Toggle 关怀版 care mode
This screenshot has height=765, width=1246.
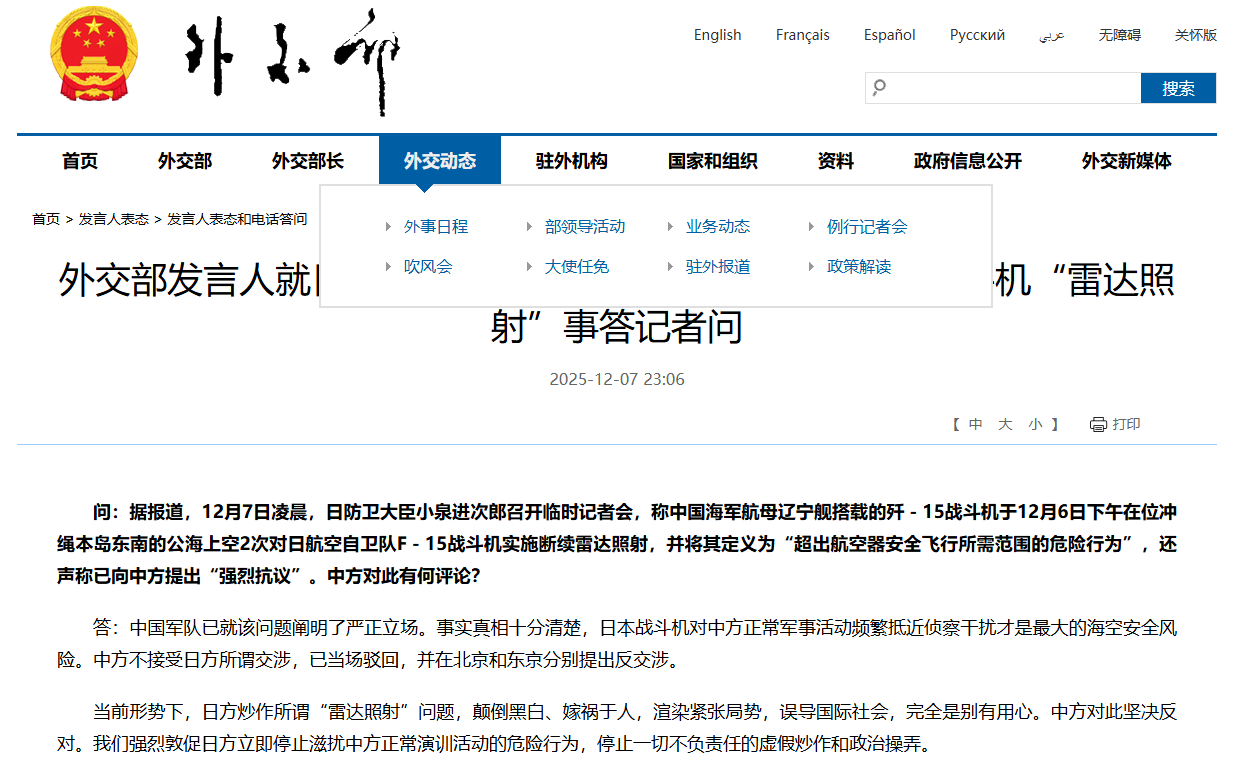coord(1195,35)
